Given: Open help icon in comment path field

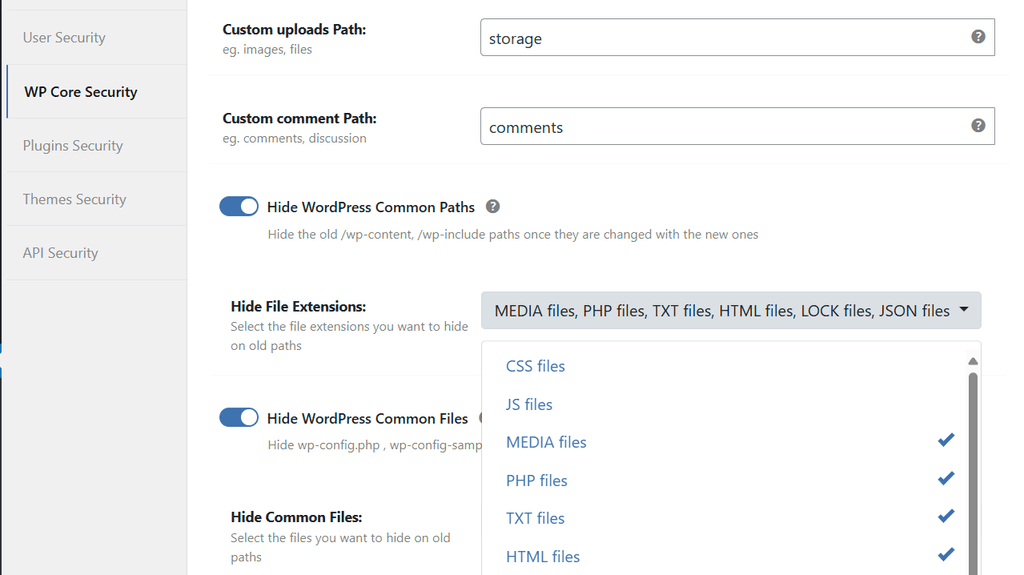Looking at the screenshot, I should pos(978,125).
